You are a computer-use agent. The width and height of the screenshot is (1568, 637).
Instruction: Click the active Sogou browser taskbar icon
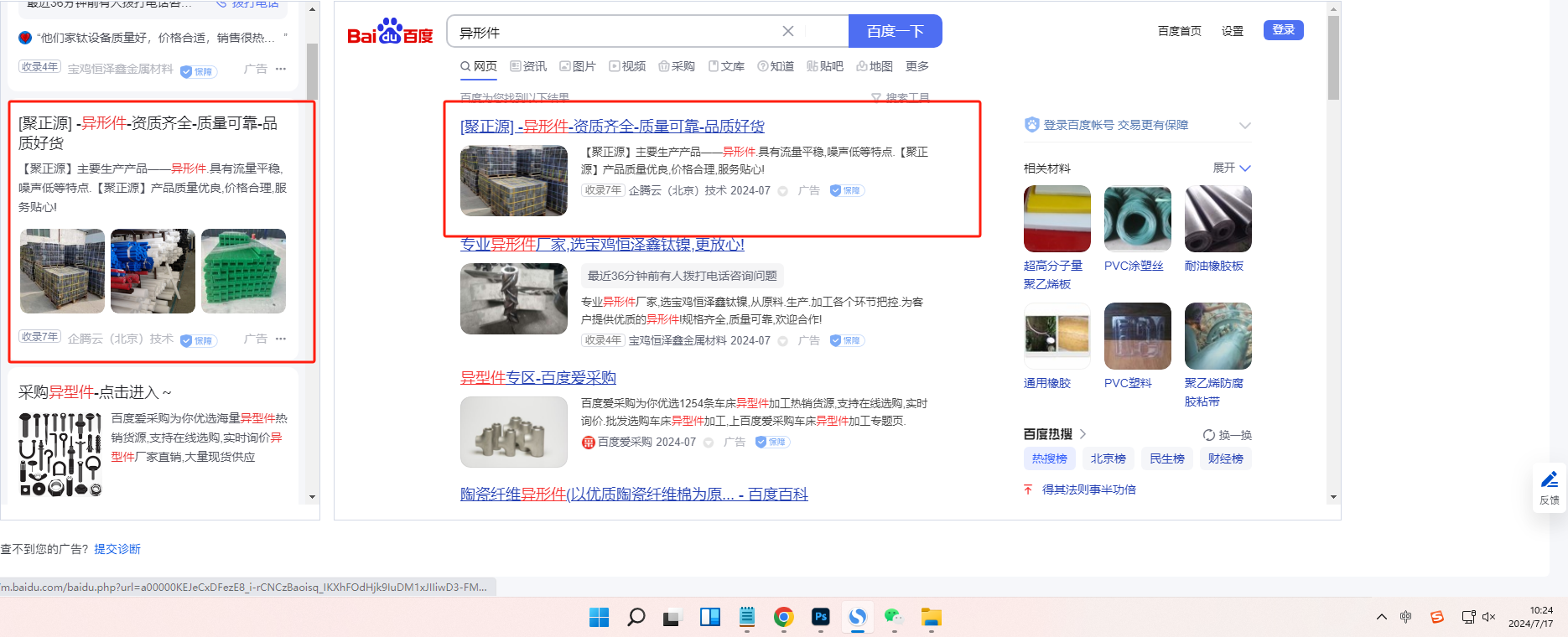pyautogui.click(x=857, y=618)
